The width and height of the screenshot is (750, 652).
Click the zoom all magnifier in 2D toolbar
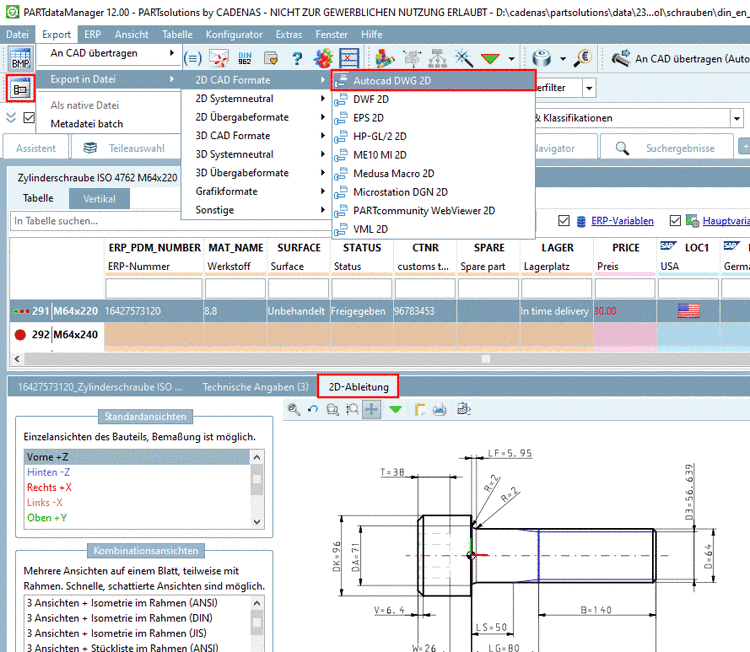[294, 409]
